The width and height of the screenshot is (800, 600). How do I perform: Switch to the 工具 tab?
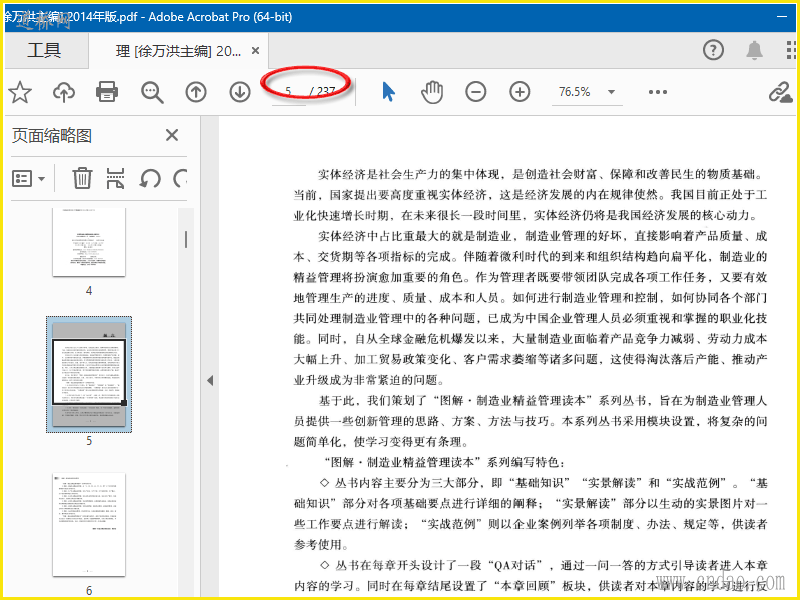point(44,50)
